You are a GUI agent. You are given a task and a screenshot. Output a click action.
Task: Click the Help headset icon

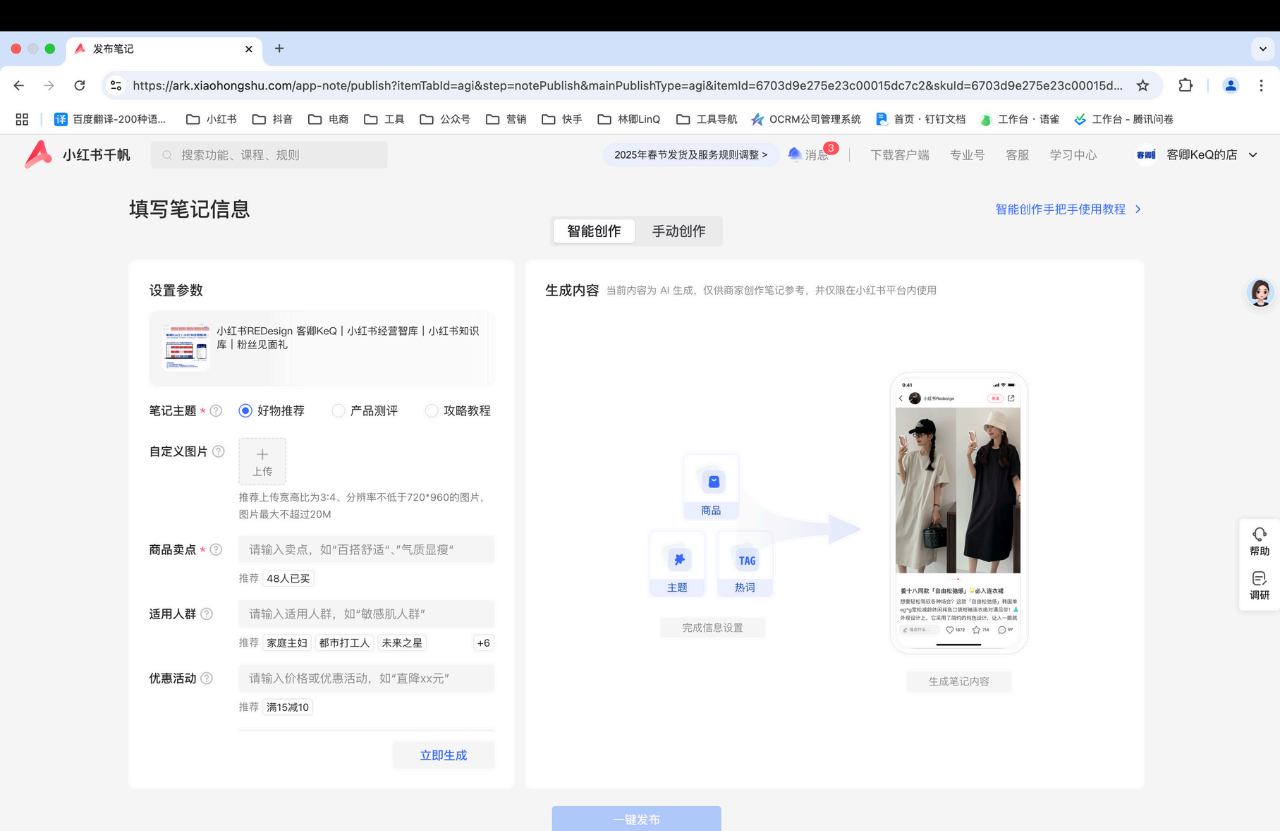(1259, 534)
